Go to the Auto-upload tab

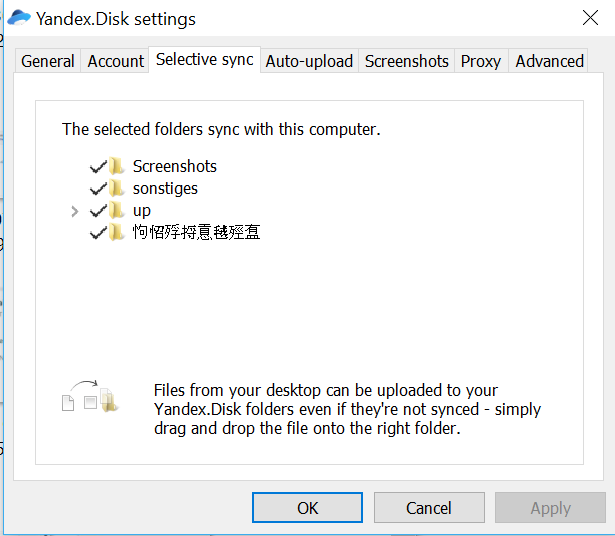(x=309, y=61)
